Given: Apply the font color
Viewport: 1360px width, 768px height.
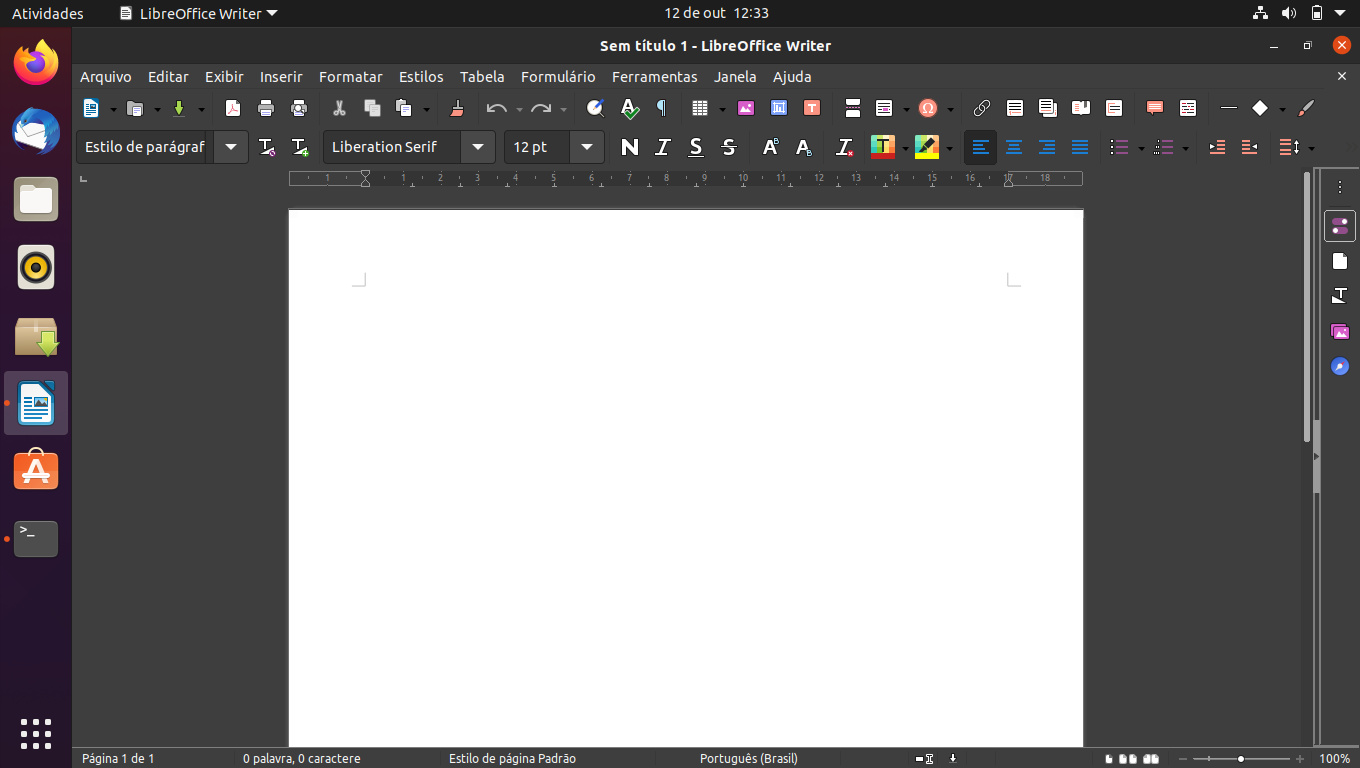Looking at the screenshot, I should click(882, 147).
